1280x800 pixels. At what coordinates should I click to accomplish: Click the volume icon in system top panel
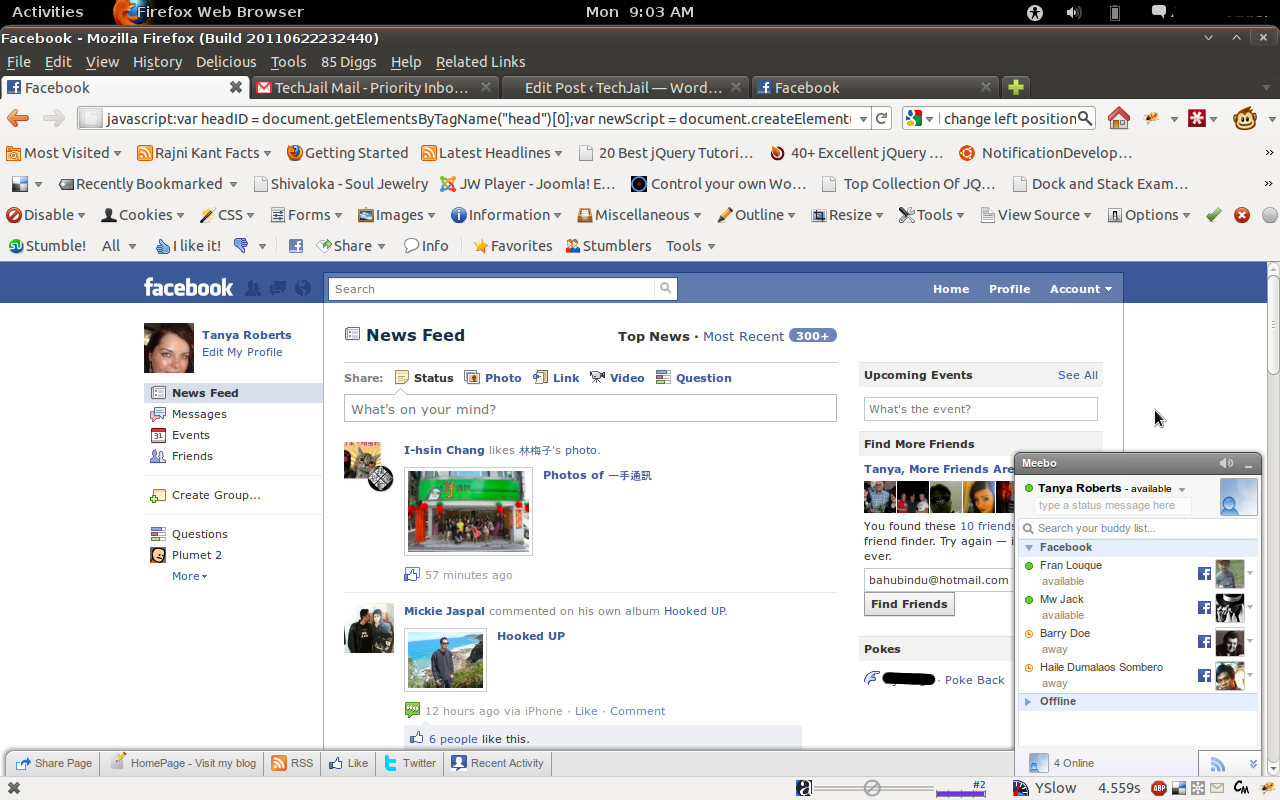(x=1074, y=12)
